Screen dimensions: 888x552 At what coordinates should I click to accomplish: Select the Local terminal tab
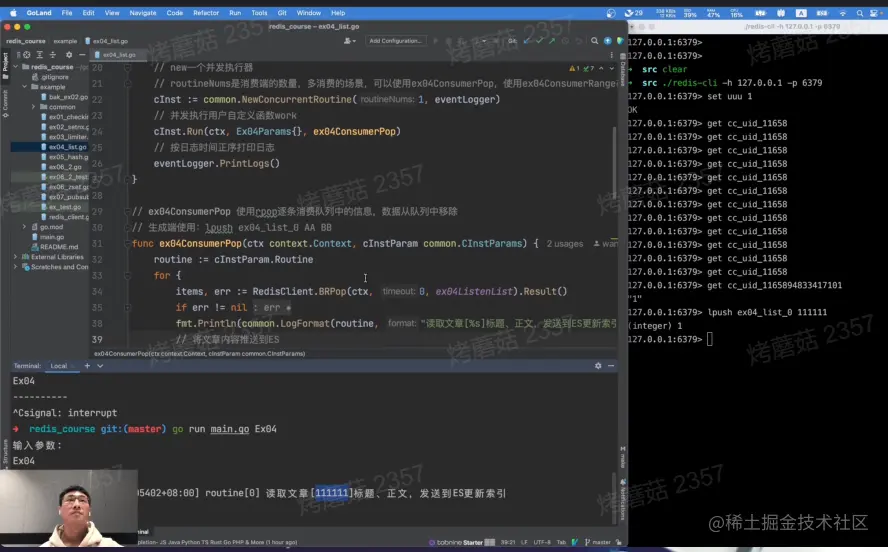[x=58, y=366]
